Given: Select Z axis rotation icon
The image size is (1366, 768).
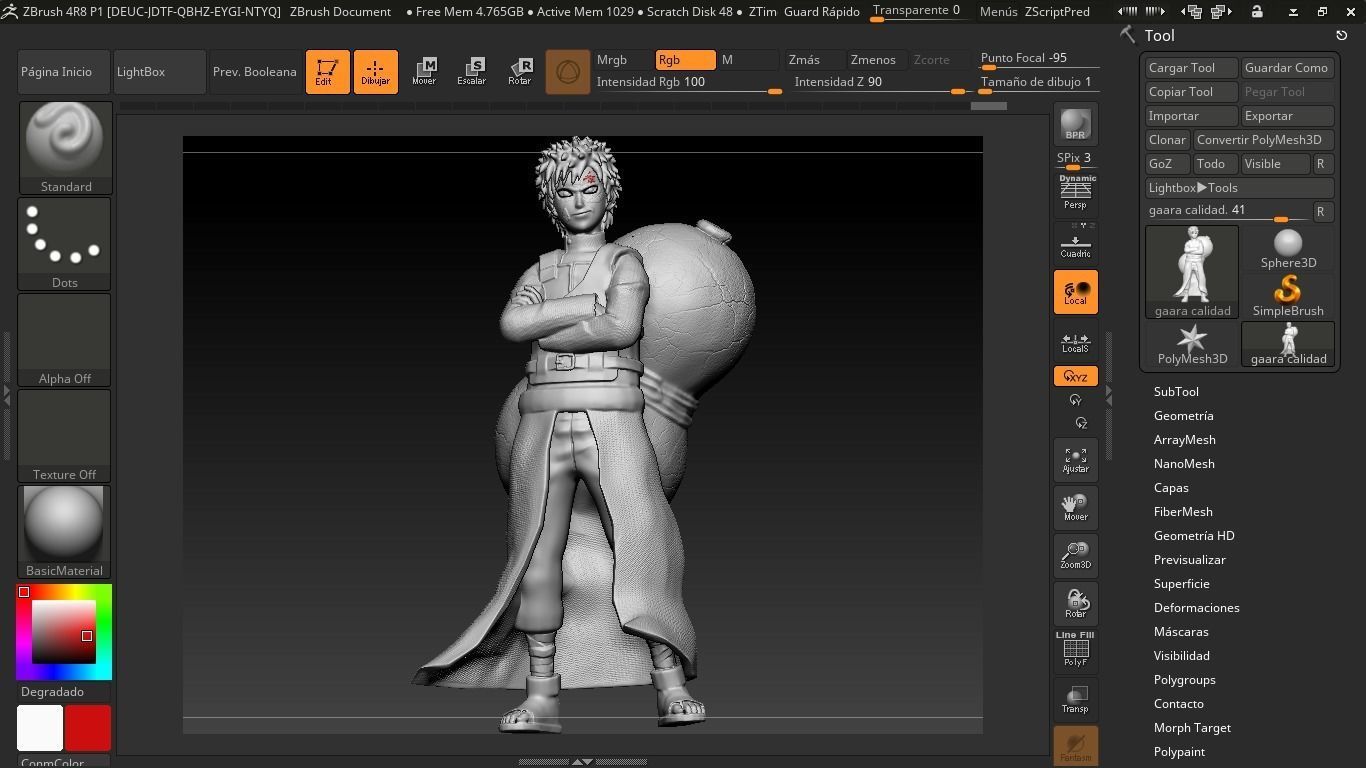Looking at the screenshot, I should click(1081, 423).
